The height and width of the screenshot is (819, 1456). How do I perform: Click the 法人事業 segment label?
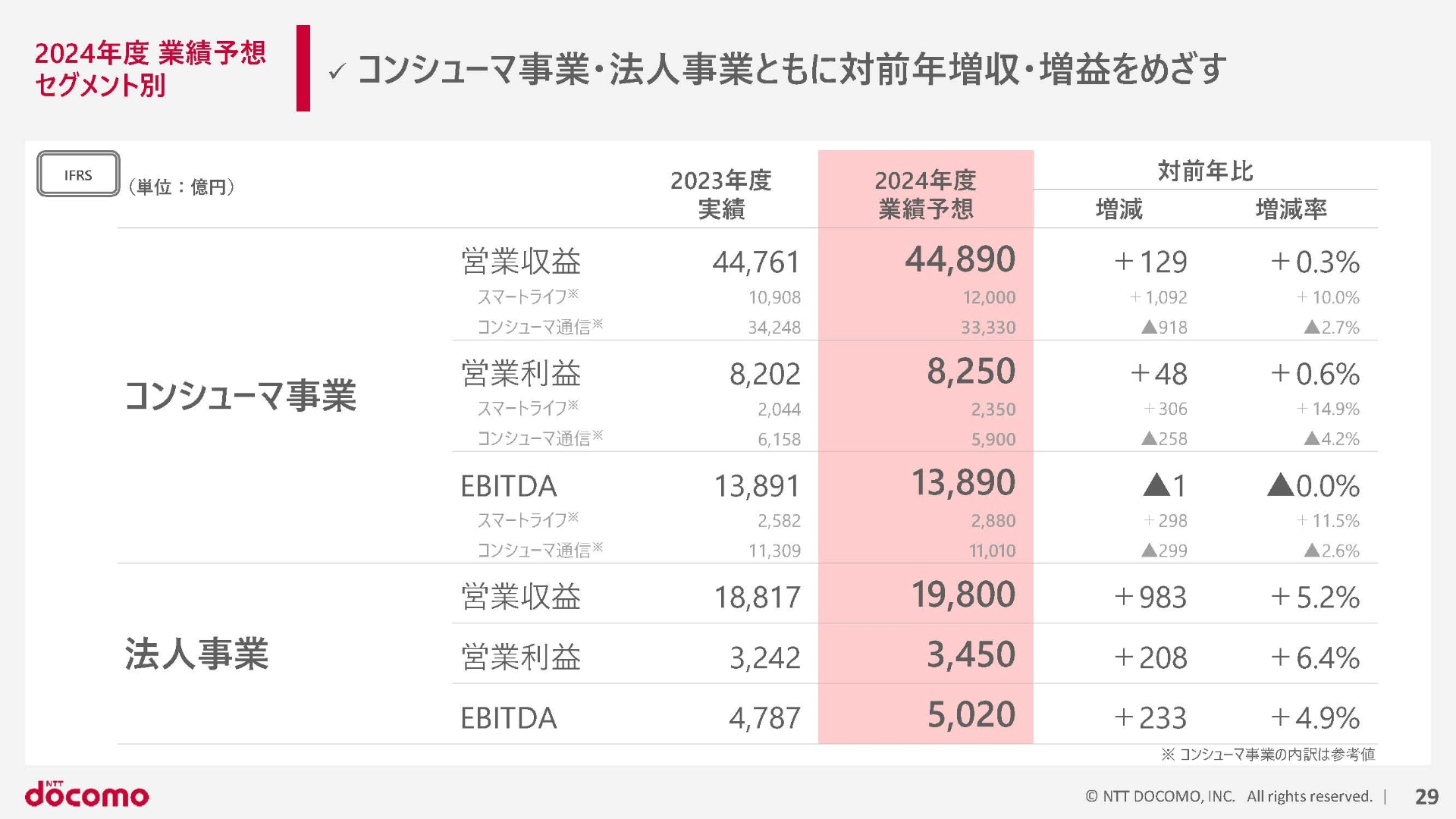[x=196, y=654]
